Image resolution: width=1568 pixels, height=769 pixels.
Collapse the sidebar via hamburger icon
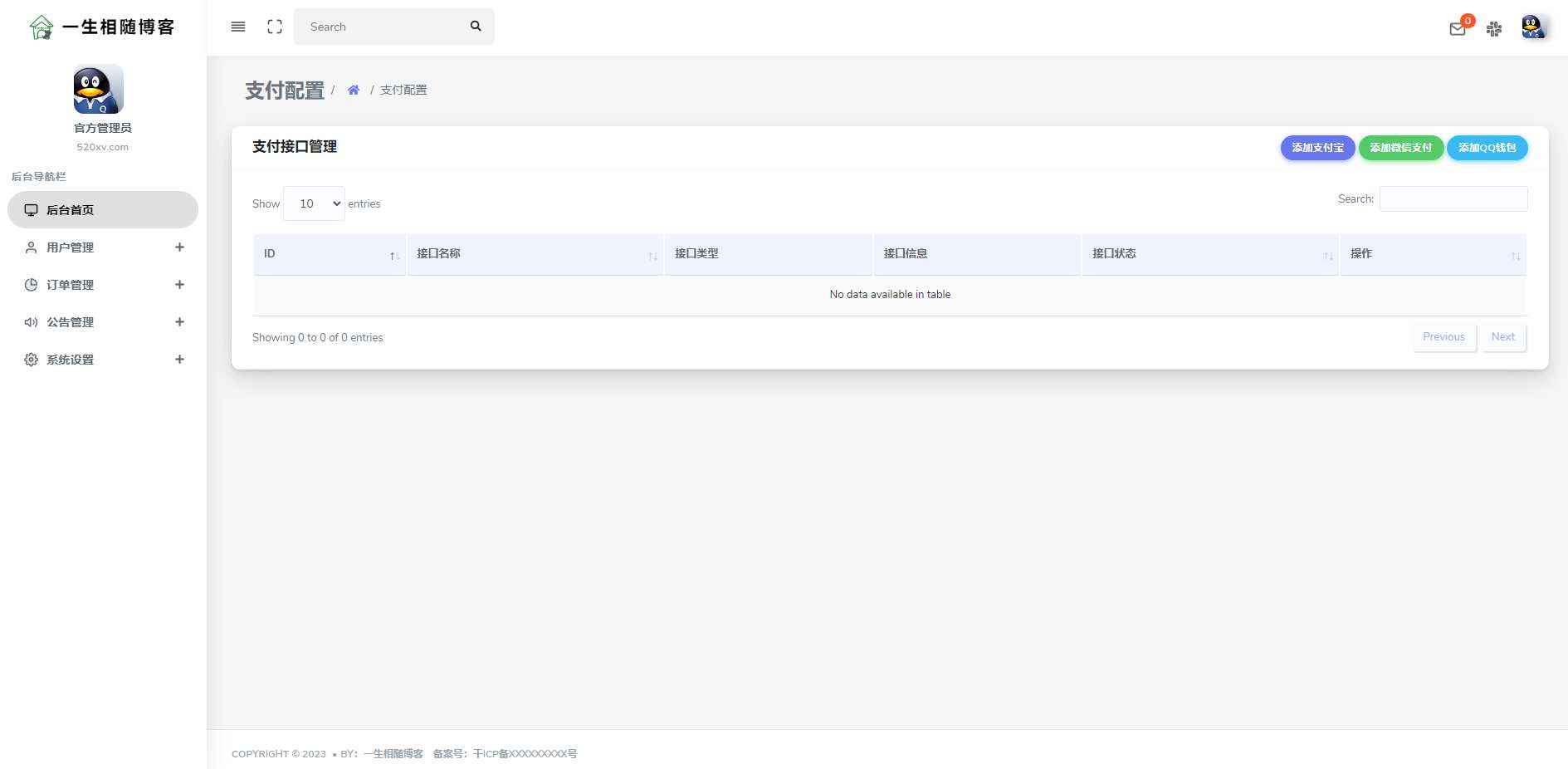238,27
